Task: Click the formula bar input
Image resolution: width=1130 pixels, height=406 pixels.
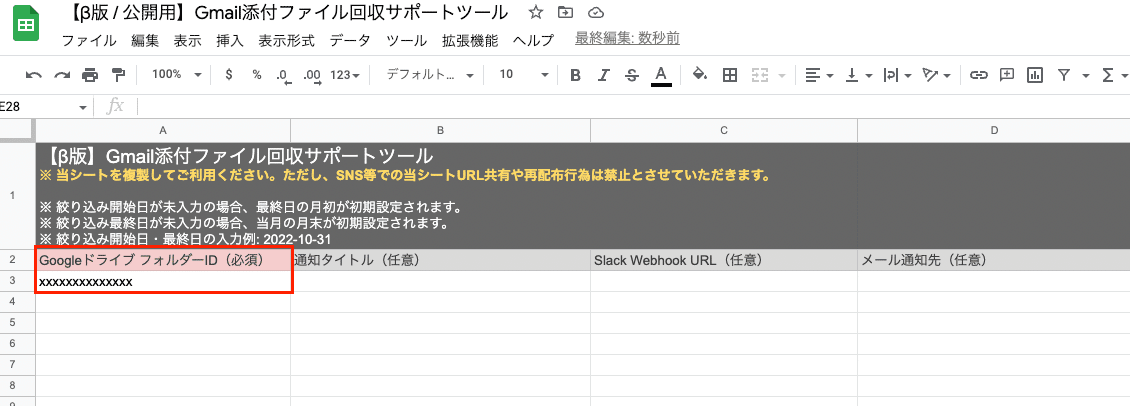Action: point(633,107)
